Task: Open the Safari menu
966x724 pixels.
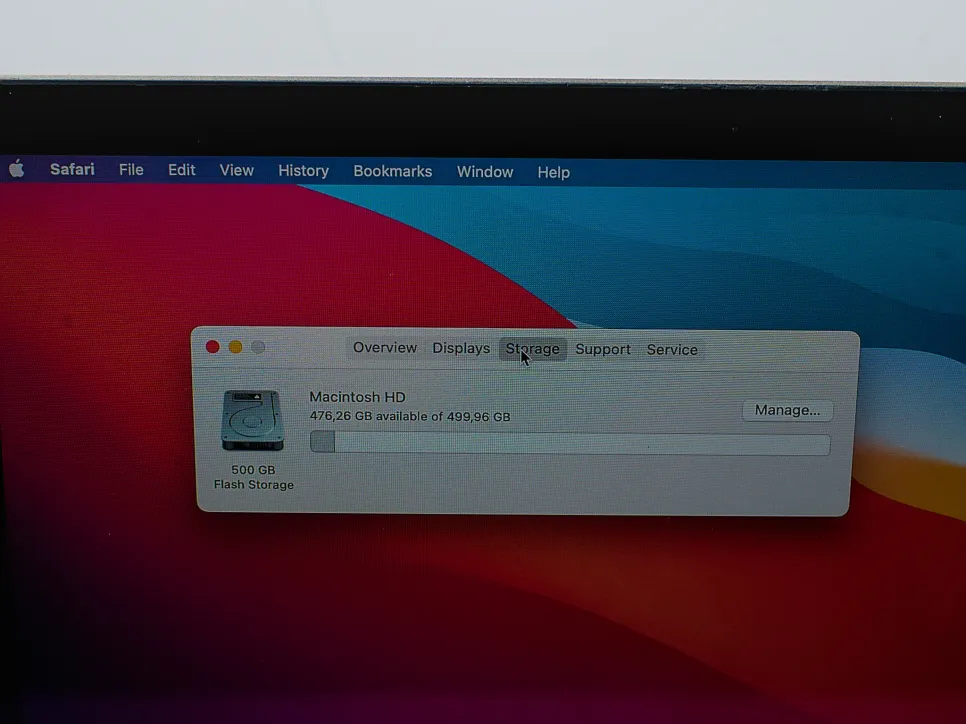Action: [72, 169]
